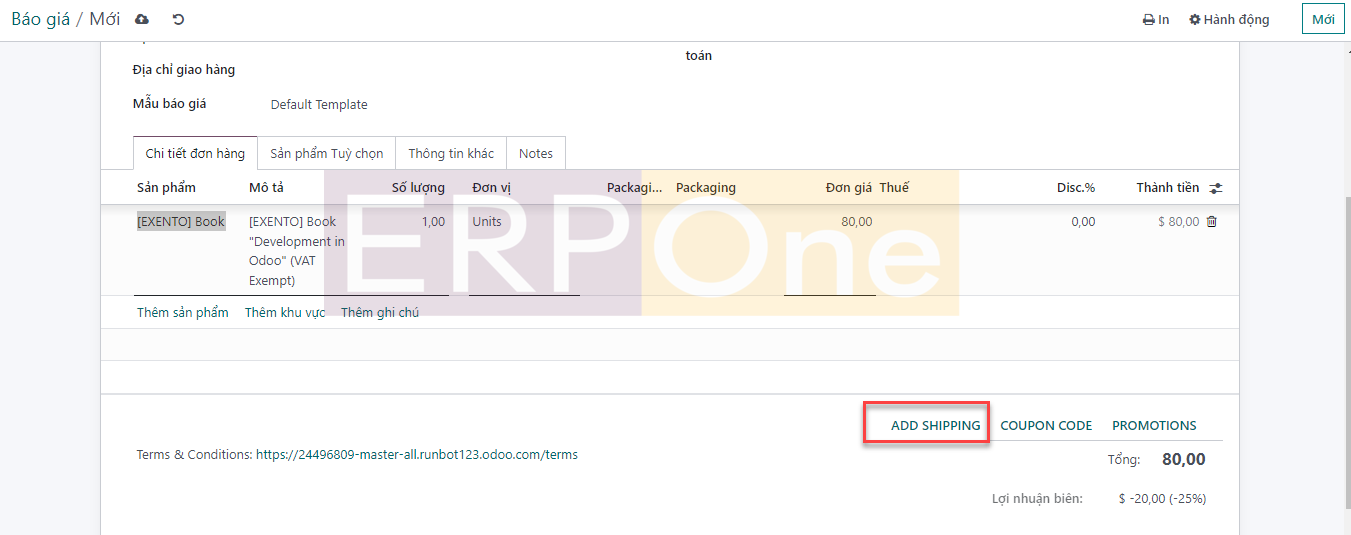Image resolution: width=1351 pixels, height=535 pixels.
Task: Delete the order line with trash icon
Action: (x=1212, y=222)
